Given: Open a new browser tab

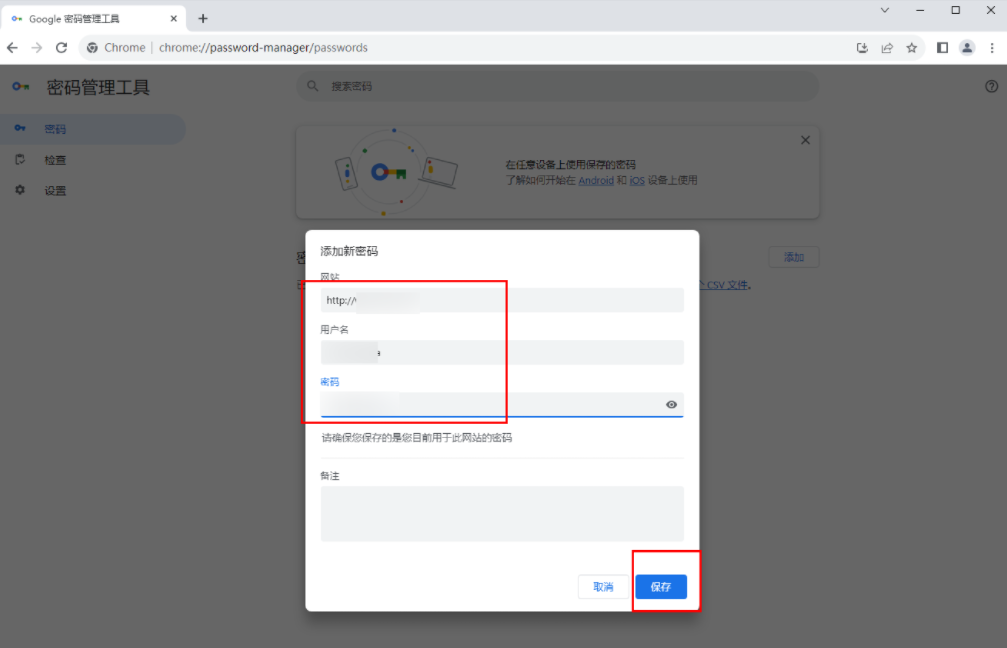Looking at the screenshot, I should [x=203, y=19].
